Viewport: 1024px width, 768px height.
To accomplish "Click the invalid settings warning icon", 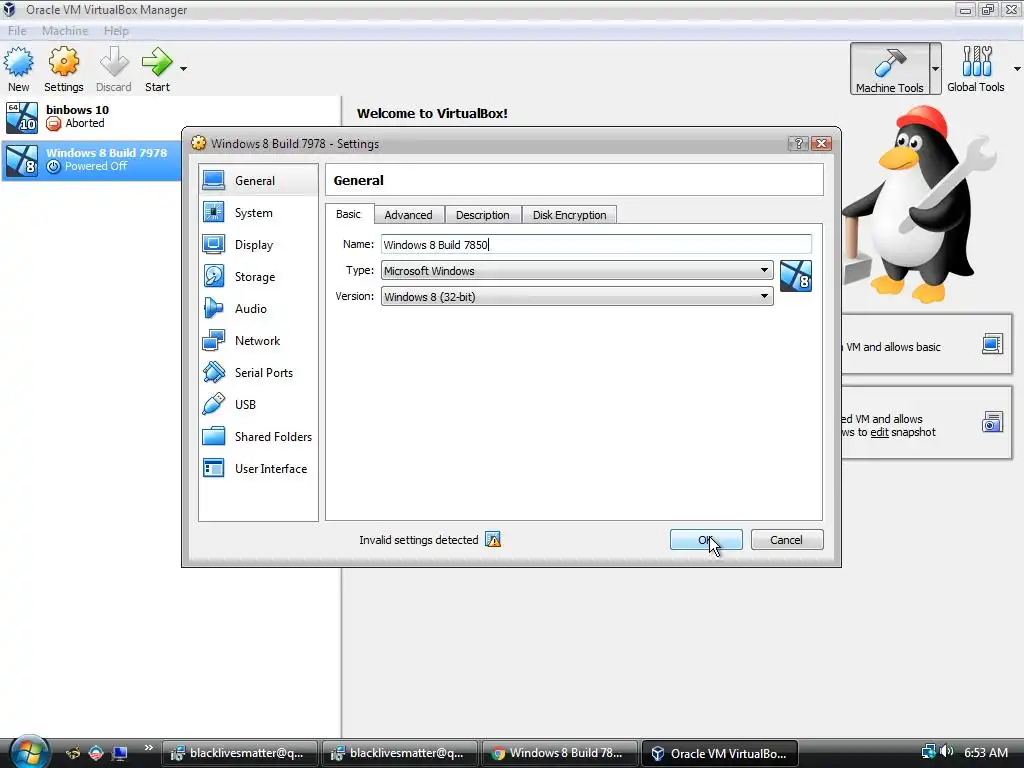I will pos(493,540).
